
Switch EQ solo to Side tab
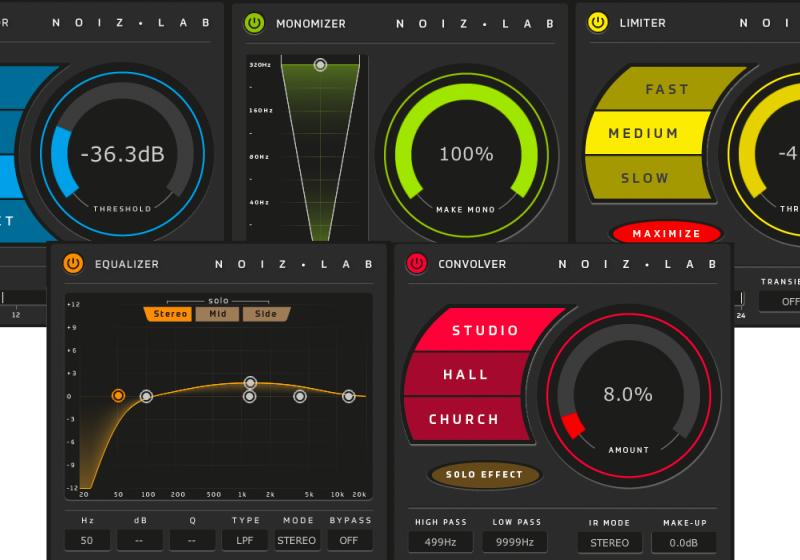point(266,314)
